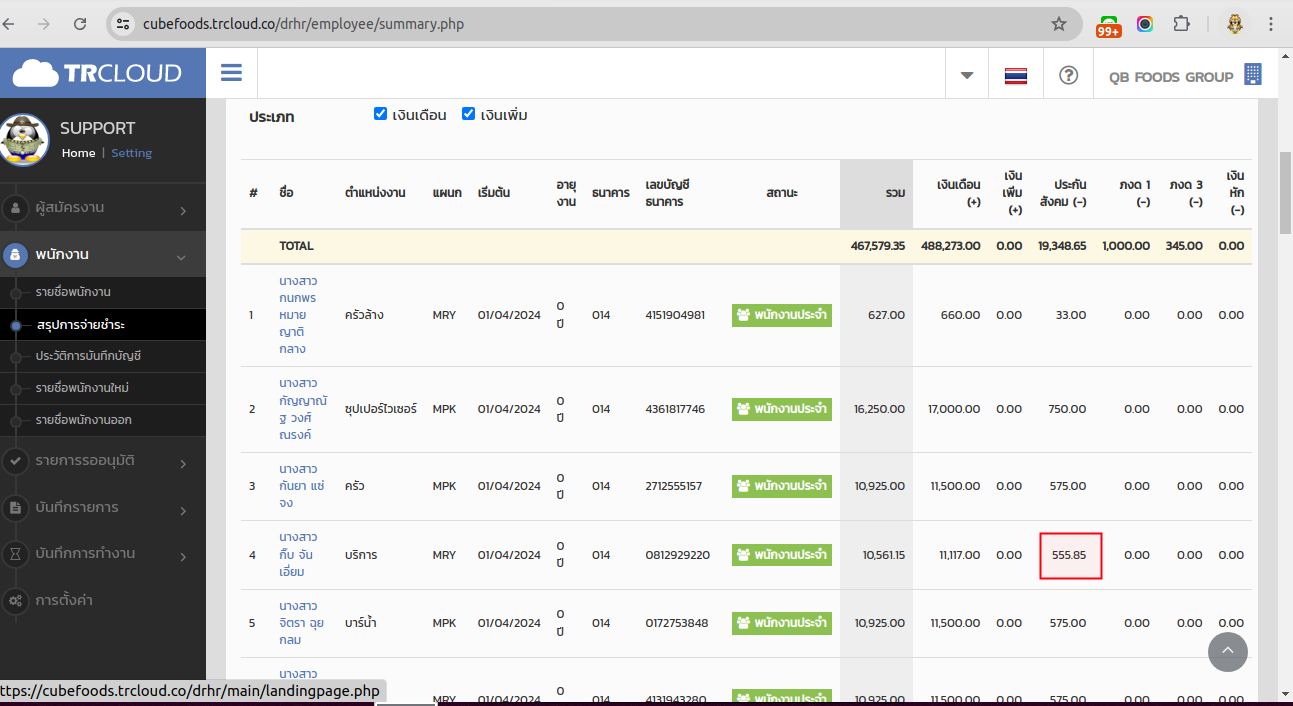Screen dimensions: 1293x706
Task: Click the hamburger menu icon
Action: click(x=232, y=73)
